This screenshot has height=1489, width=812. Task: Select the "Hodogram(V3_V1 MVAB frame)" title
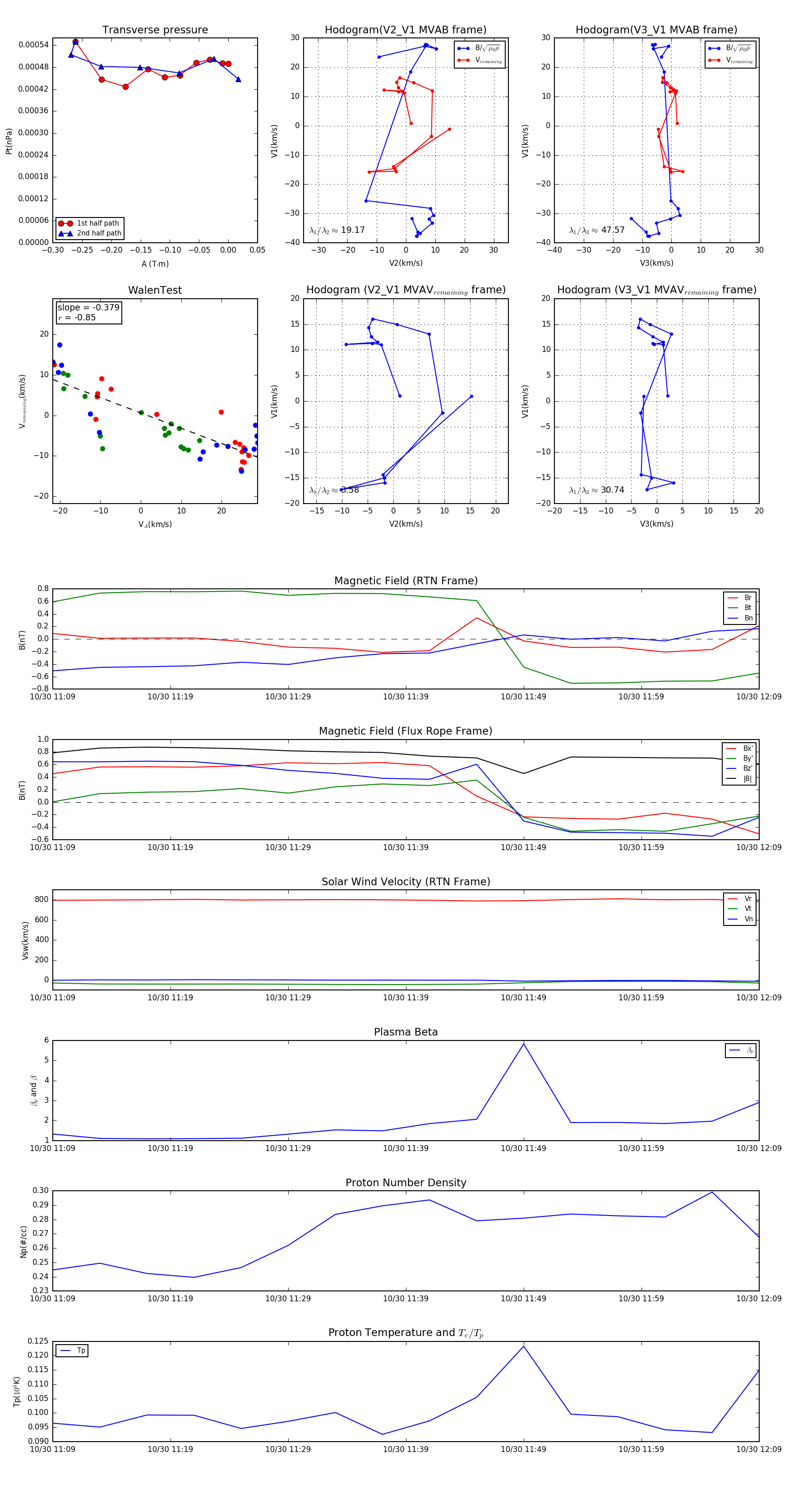[656, 30]
